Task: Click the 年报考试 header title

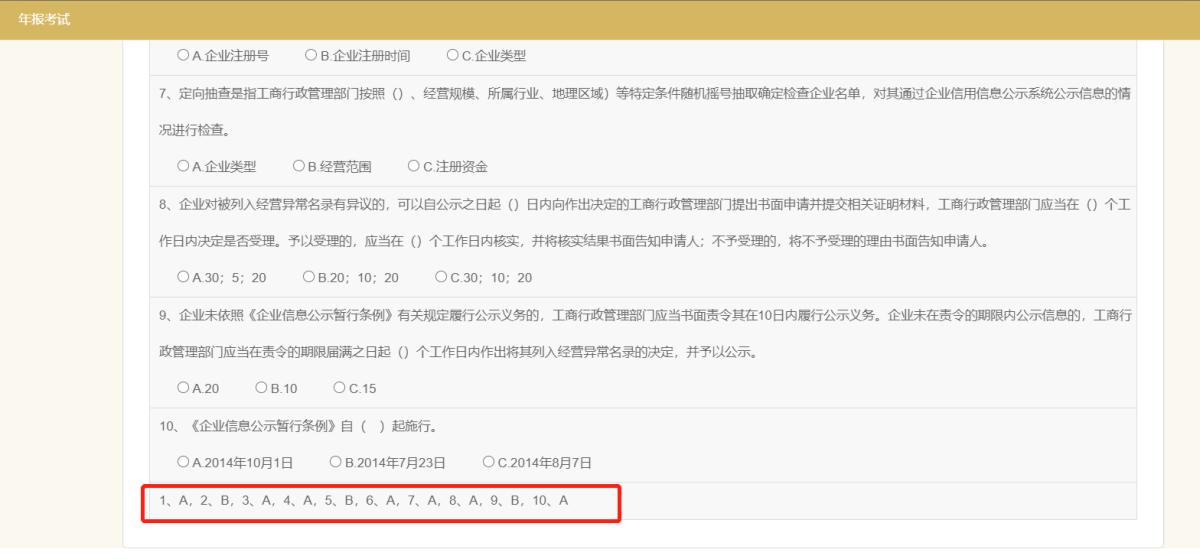Action: coord(44,20)
